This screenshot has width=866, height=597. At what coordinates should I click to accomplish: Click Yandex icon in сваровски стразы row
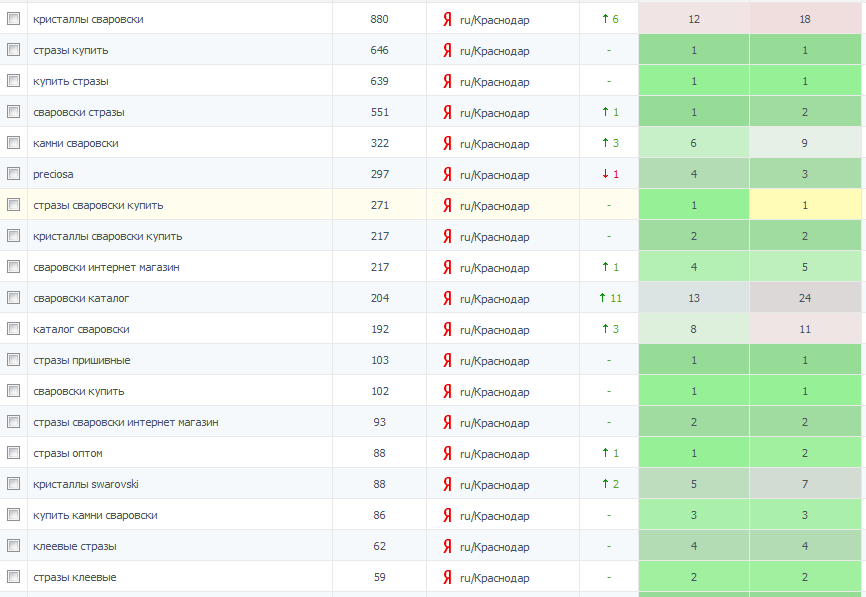pyautogui.click(x=447, y=112)
